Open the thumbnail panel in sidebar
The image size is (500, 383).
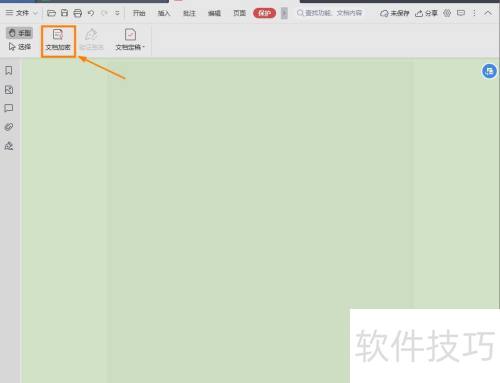tap(9, 89)
